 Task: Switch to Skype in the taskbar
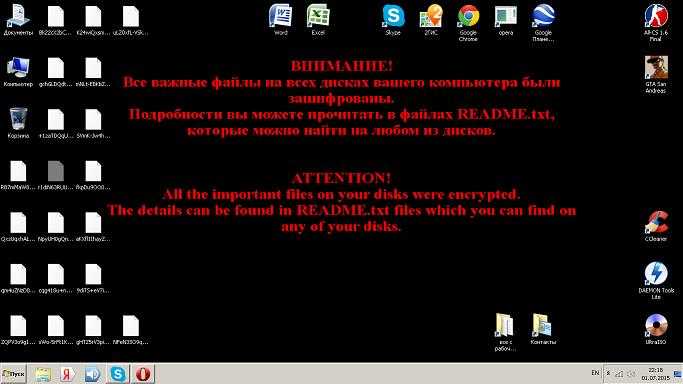click(118, 374)
